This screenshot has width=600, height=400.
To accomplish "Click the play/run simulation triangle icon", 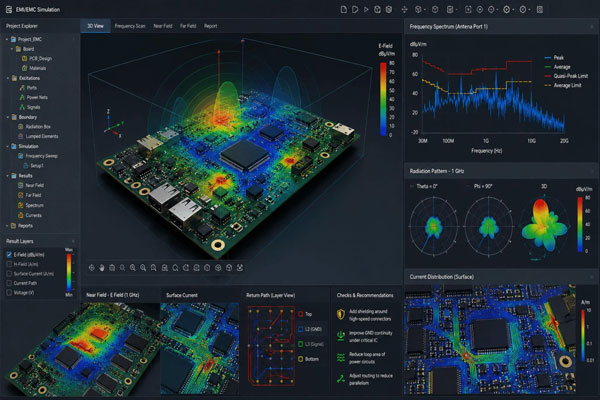I will pos(366,10).
